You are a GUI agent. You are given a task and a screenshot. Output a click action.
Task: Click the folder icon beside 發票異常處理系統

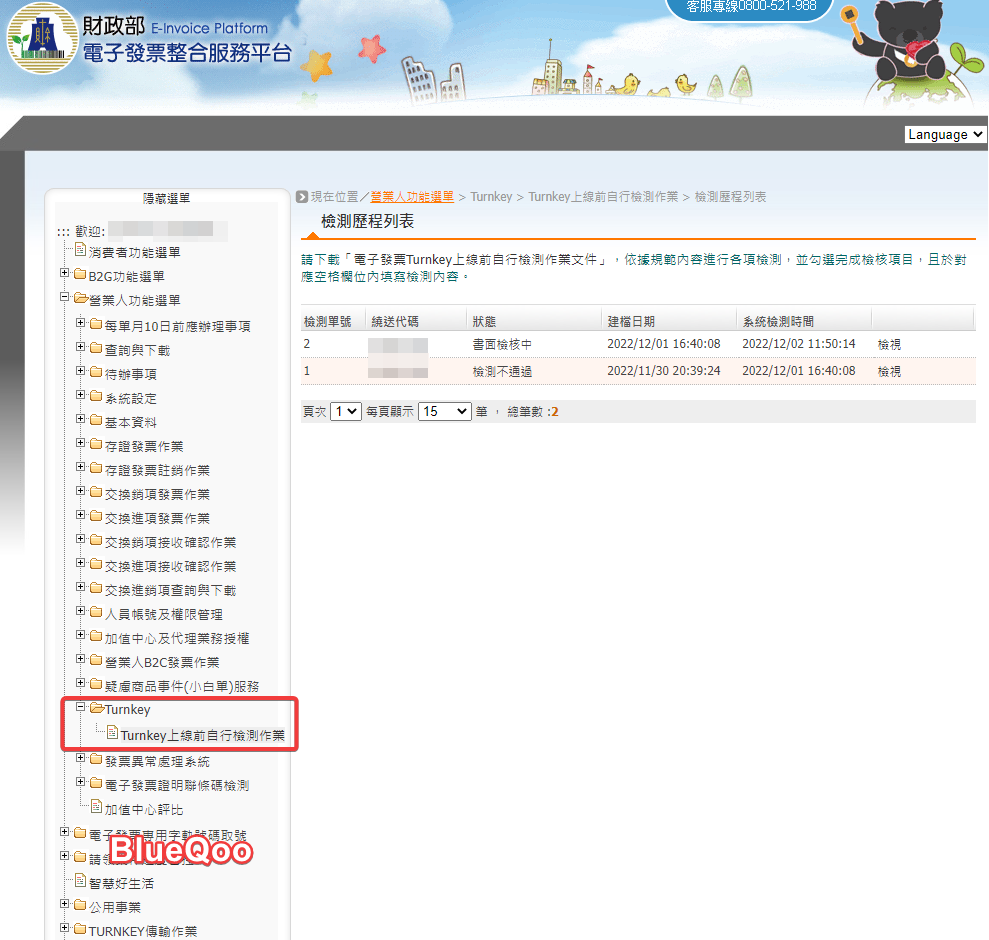click(x=96, y=761)
